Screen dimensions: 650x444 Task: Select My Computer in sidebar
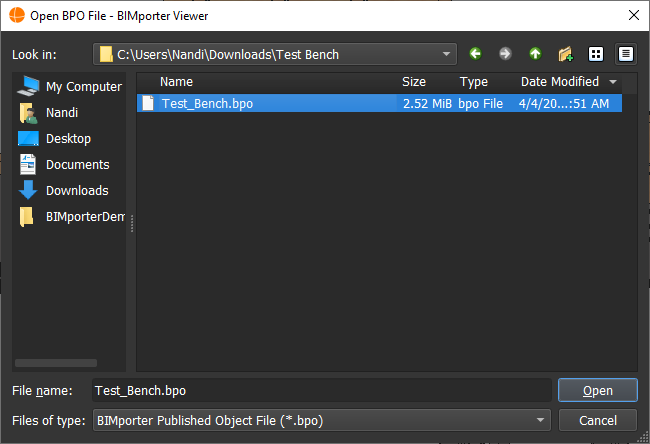(70, 86)
